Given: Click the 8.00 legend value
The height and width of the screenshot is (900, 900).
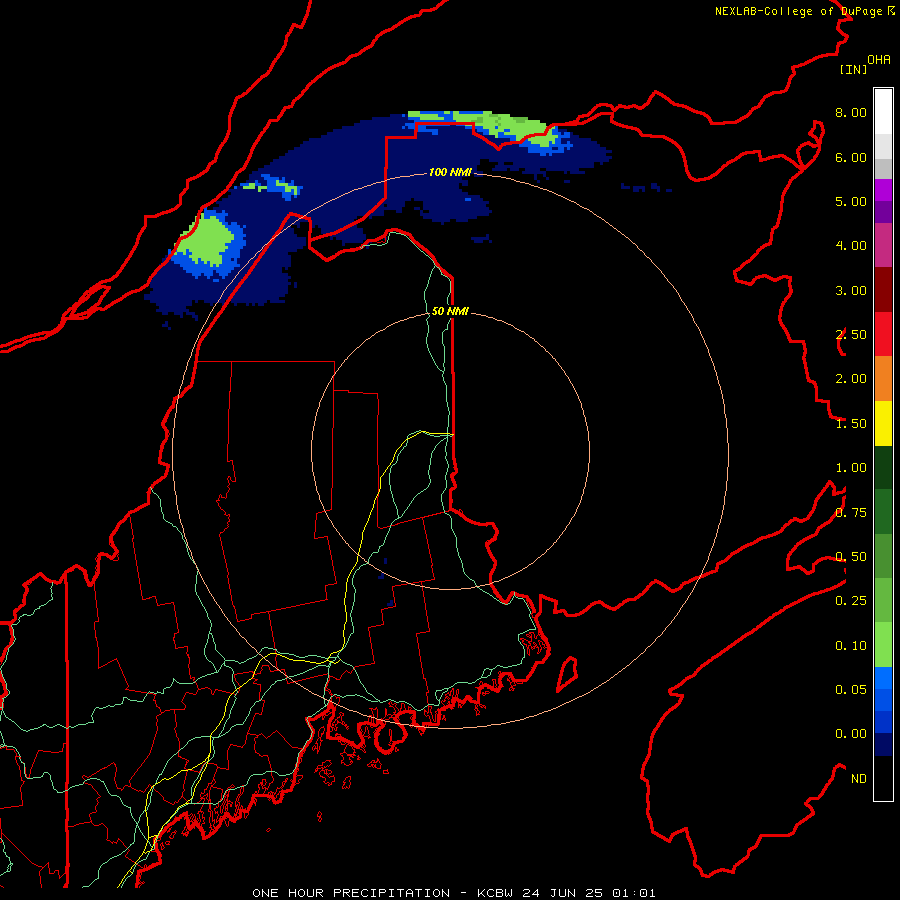Looking at the screenshot, I should pyautogui.click(x=851, y=112).
